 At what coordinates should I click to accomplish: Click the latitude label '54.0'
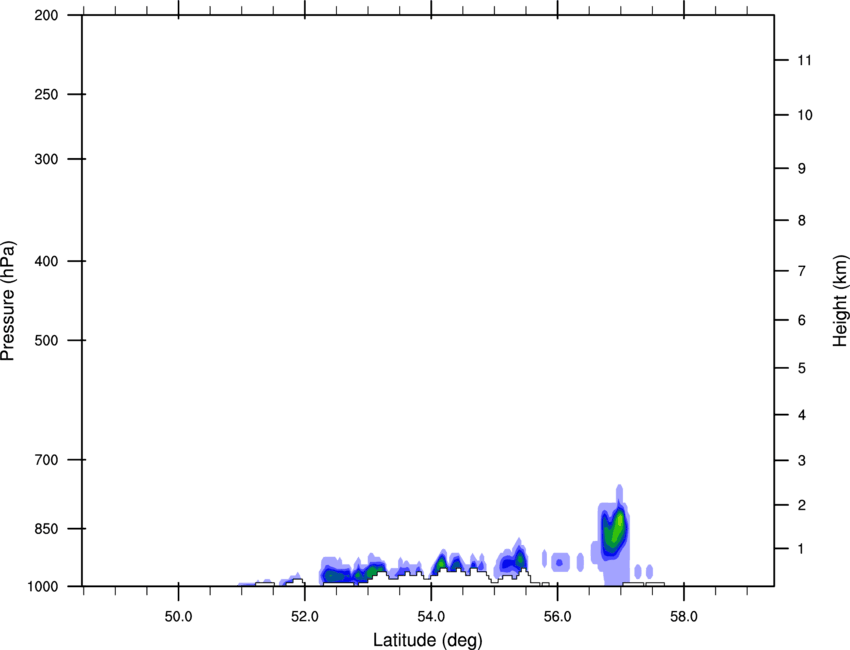(431, 617)
